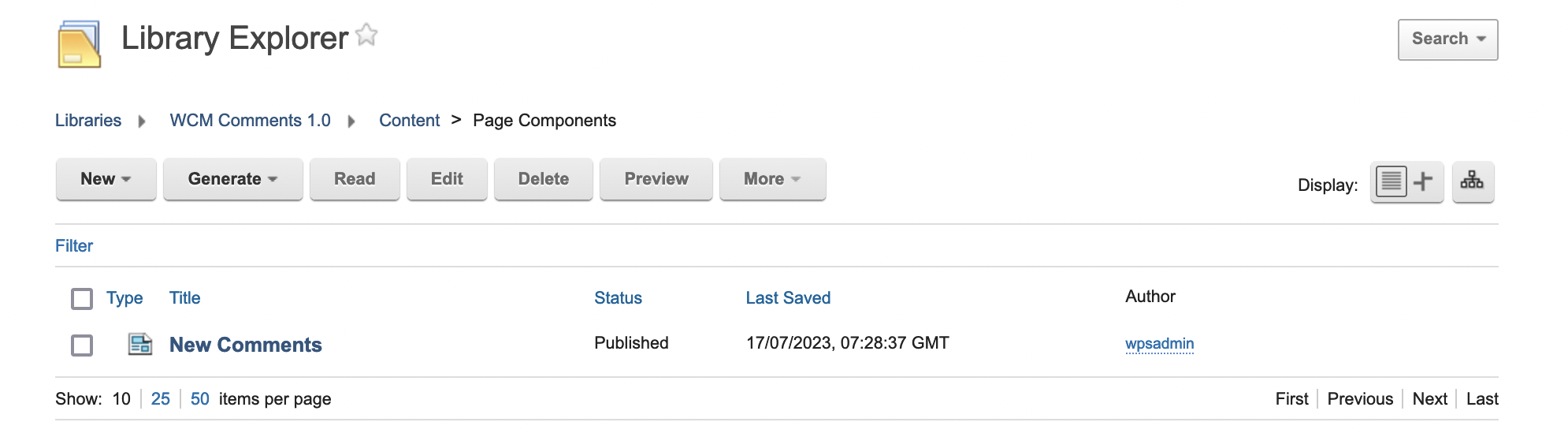Switch to list display view icon
1568x437 pixels.
(1391, 182)
